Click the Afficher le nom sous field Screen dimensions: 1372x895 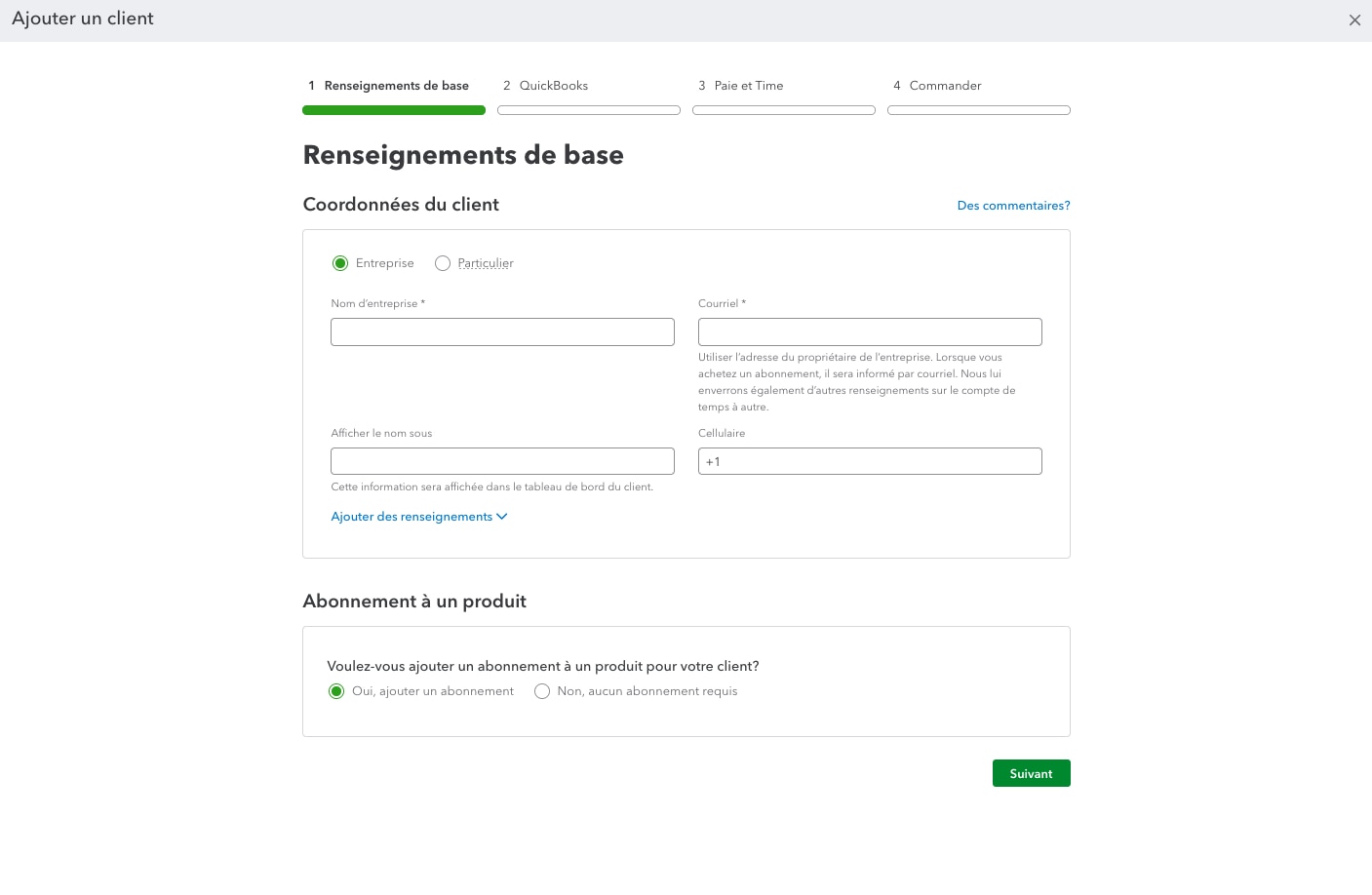(x=502, y=460)
